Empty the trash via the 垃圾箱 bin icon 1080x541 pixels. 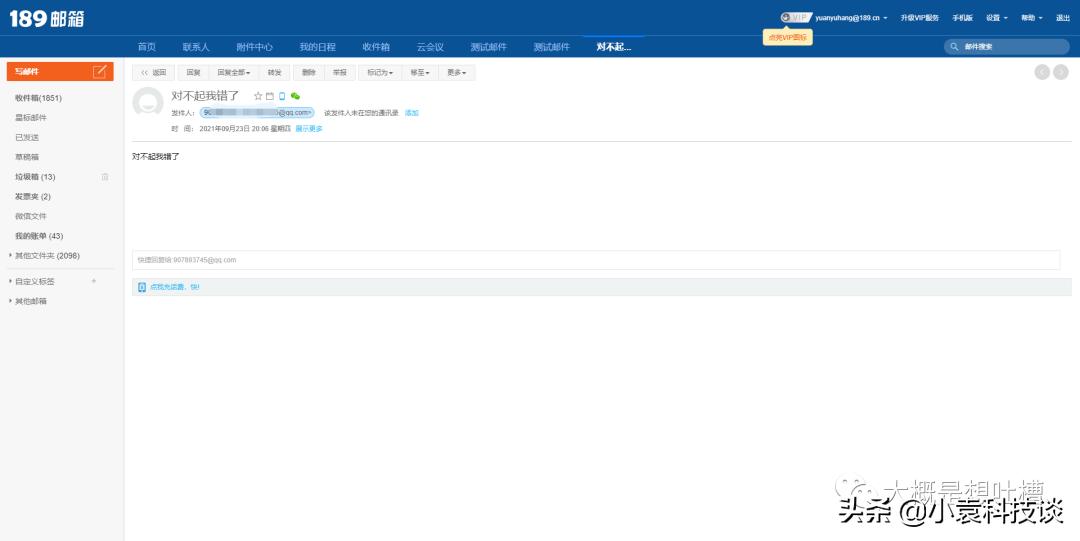tap(105, 177)
